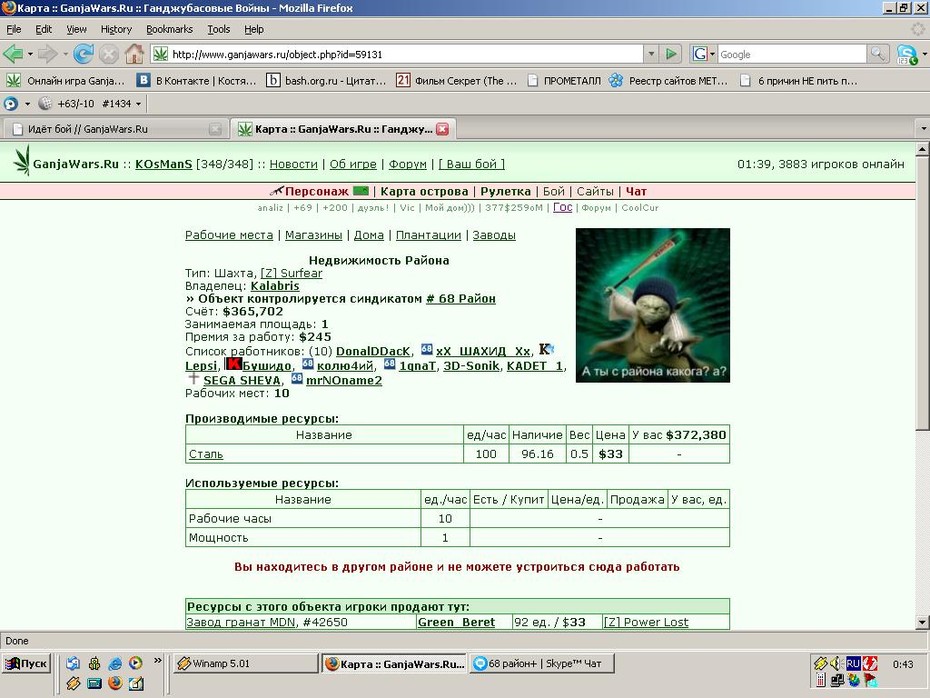Switch to 68 район+ Skype chat
Image resolution: width=930 pixels, height=698 pixels.
tap(542, 664)
